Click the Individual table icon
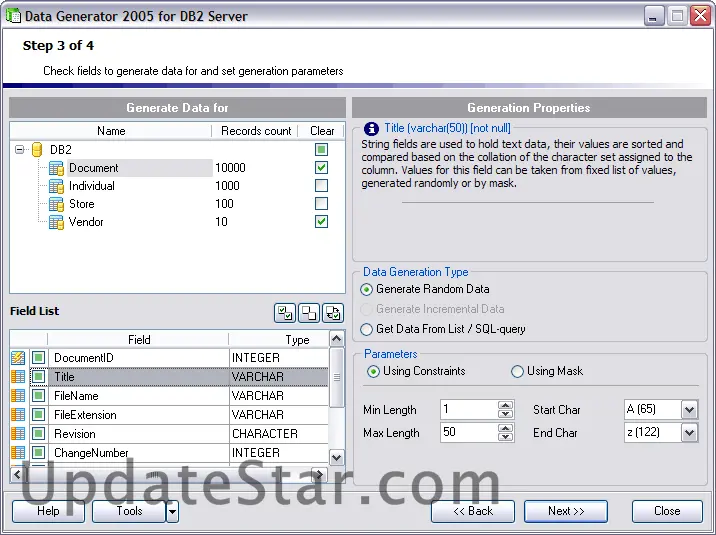The width and height of the screenshot is (716, 535). tap(56, 186)
